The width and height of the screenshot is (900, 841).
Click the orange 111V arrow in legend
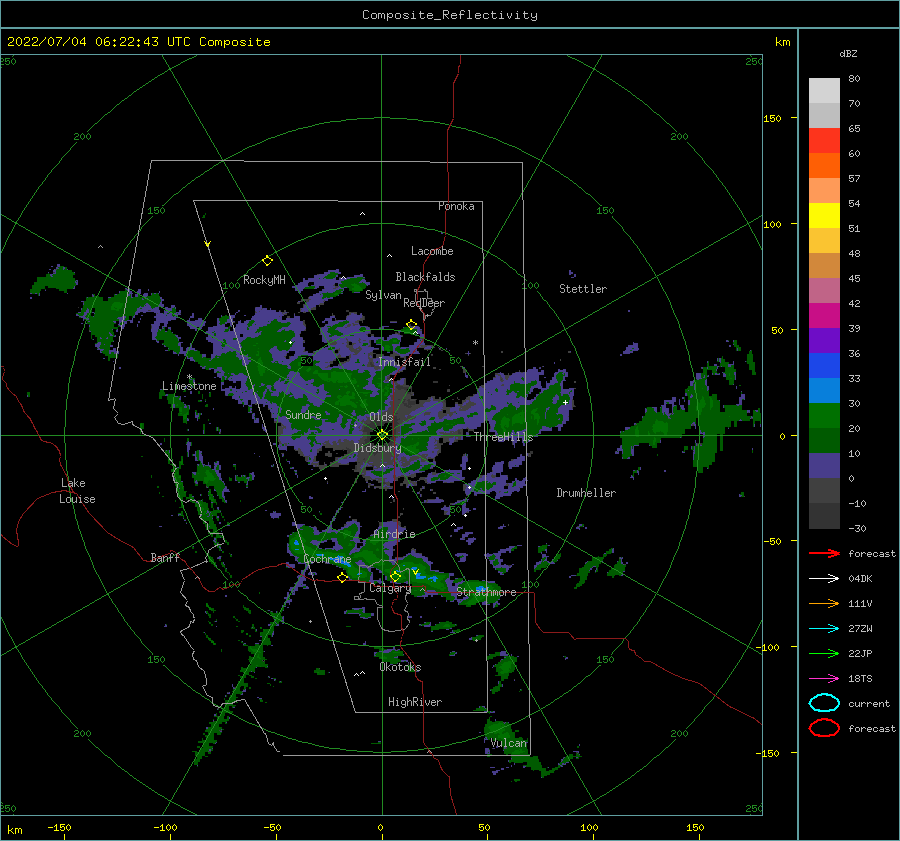tap(824, 603)
